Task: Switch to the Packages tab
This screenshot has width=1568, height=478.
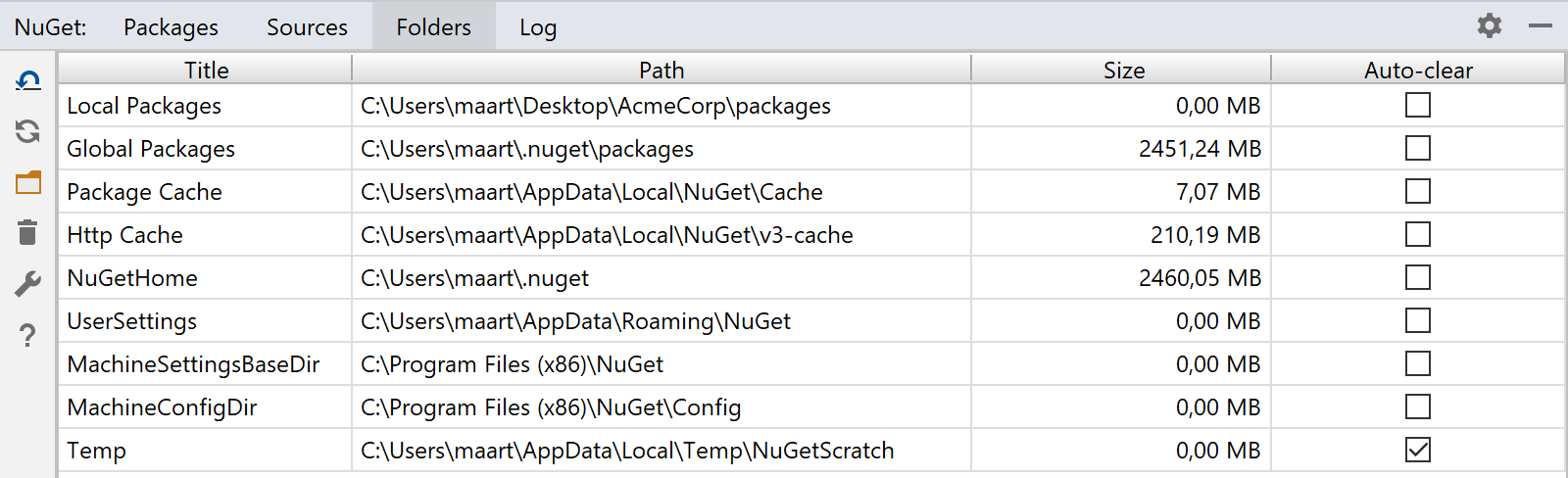Action: click(x=171, y=27)
